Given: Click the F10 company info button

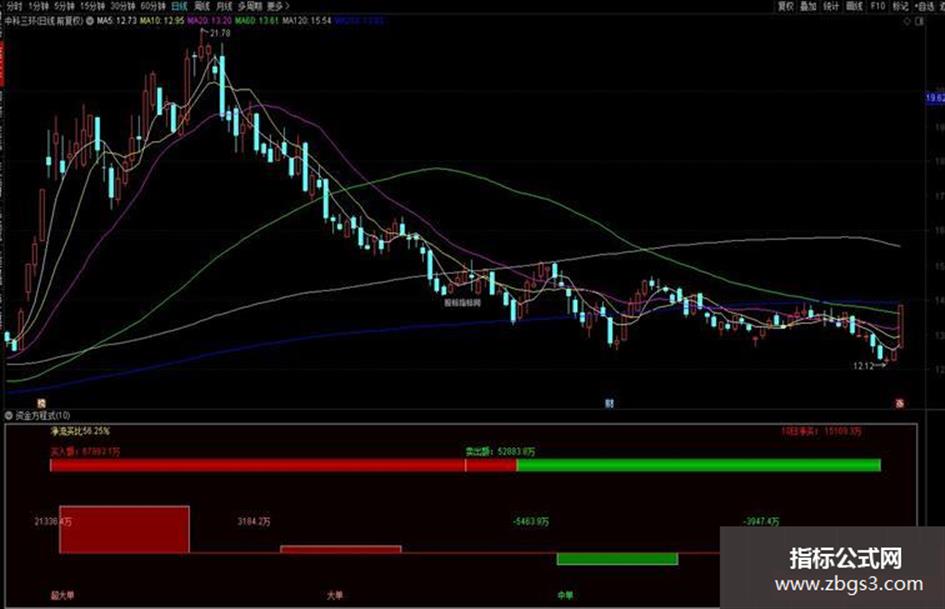Looking at the screenshot, I should click(x=878, y=6).
